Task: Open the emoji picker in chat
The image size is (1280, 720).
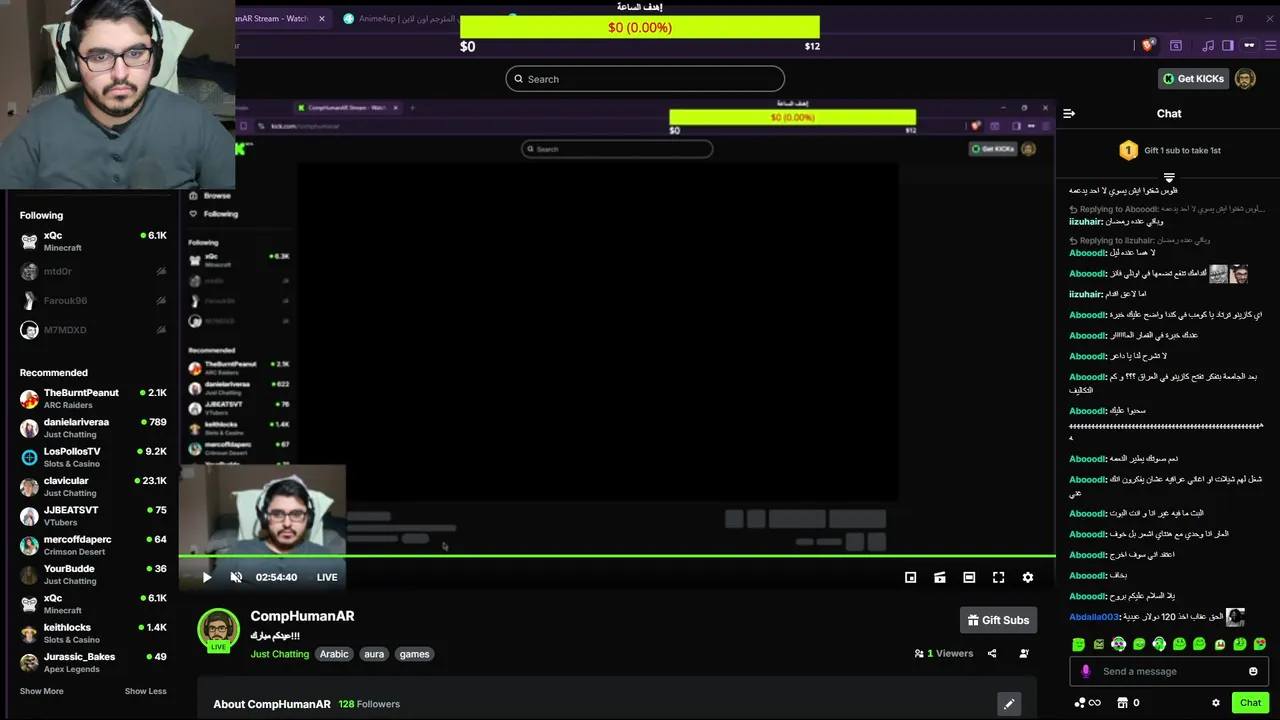Action: (x=1253, y=671)
